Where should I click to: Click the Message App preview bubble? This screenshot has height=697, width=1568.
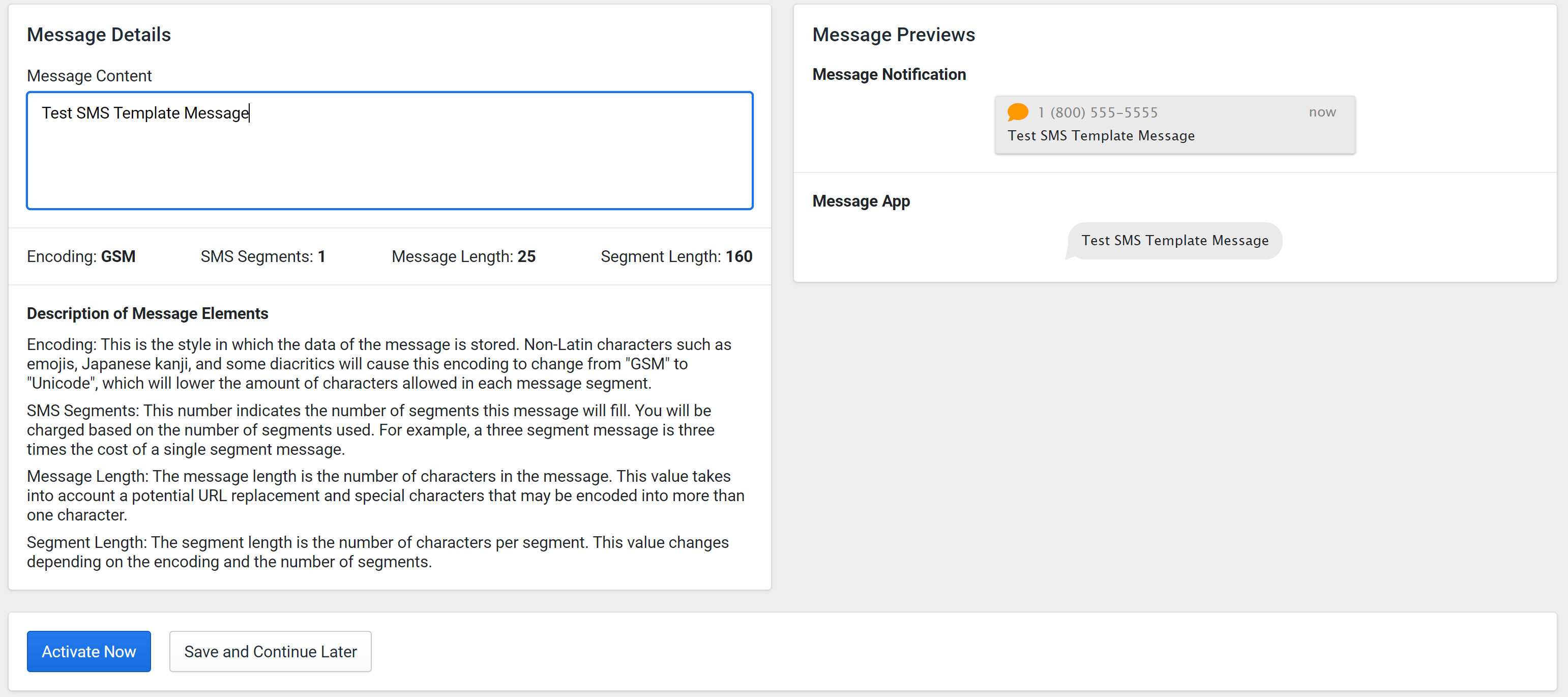click(1175, 241)
